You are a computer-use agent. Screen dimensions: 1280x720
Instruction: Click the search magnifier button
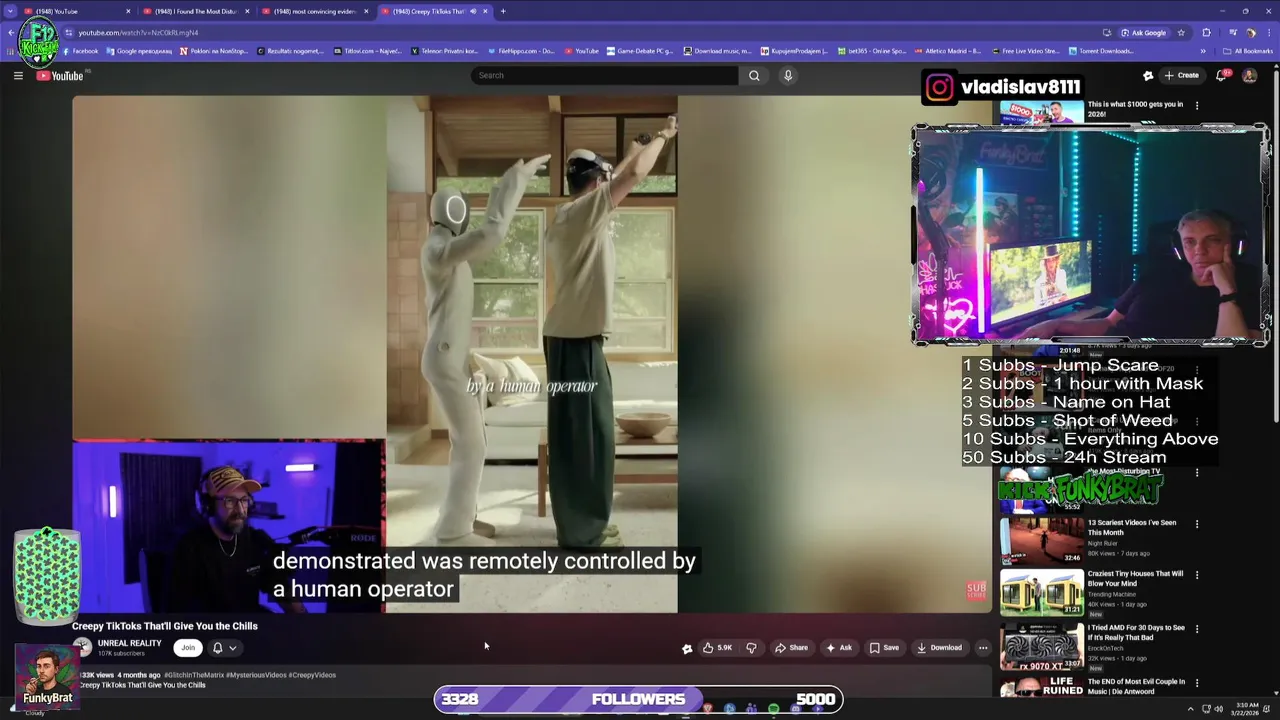point(754,75)
